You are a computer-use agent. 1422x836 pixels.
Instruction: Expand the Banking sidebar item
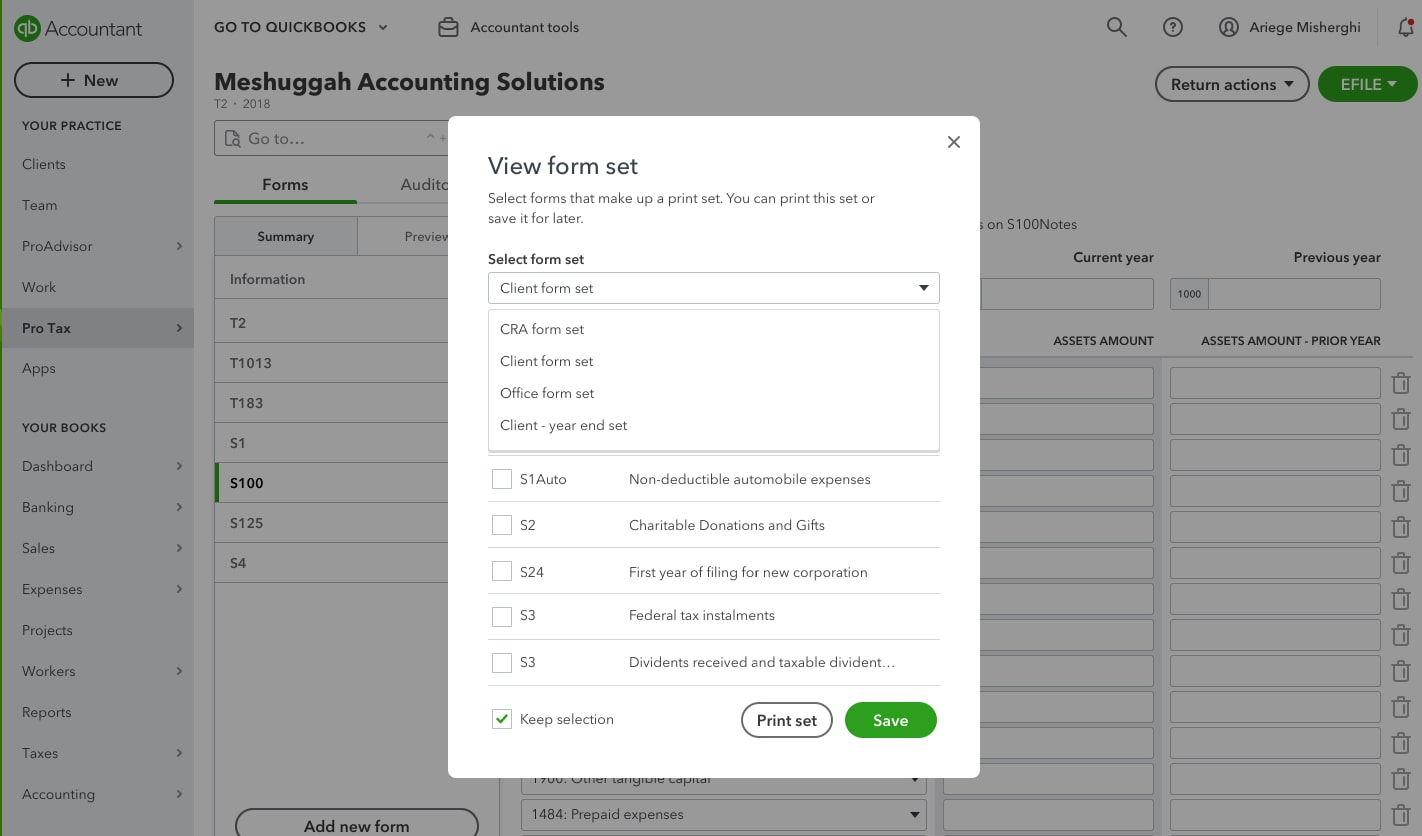pos(97,507)
